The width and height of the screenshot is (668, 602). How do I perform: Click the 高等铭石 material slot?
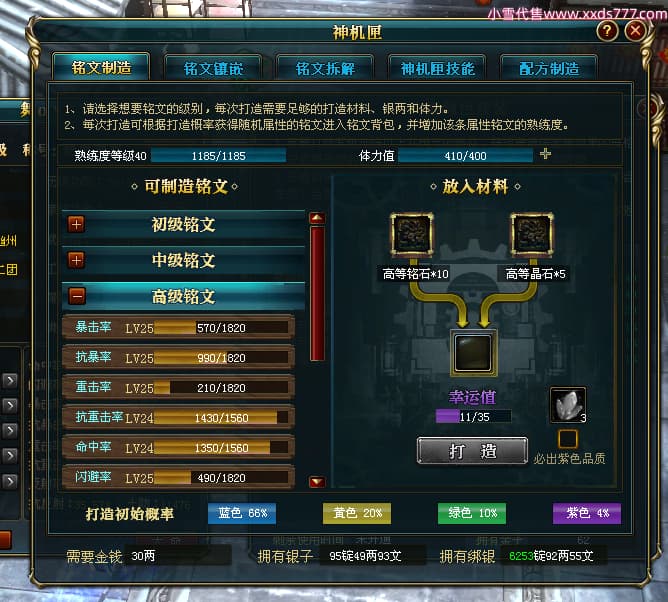[412, 234]
